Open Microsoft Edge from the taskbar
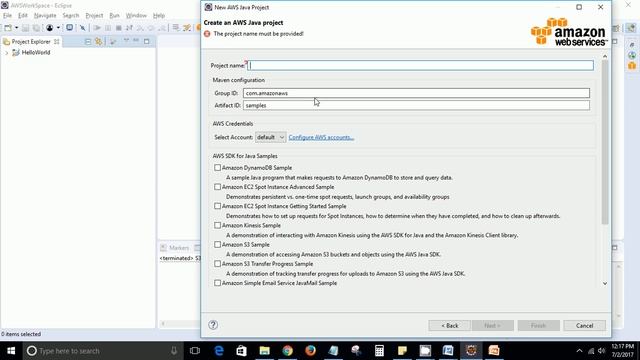The width and height of the screenshot is (640, 360). click(219, 351)
